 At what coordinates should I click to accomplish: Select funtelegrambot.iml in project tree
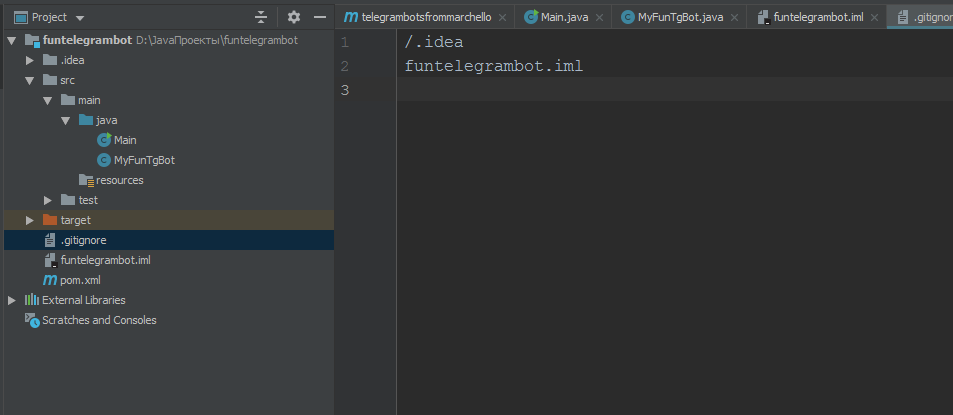click(106, 260)
